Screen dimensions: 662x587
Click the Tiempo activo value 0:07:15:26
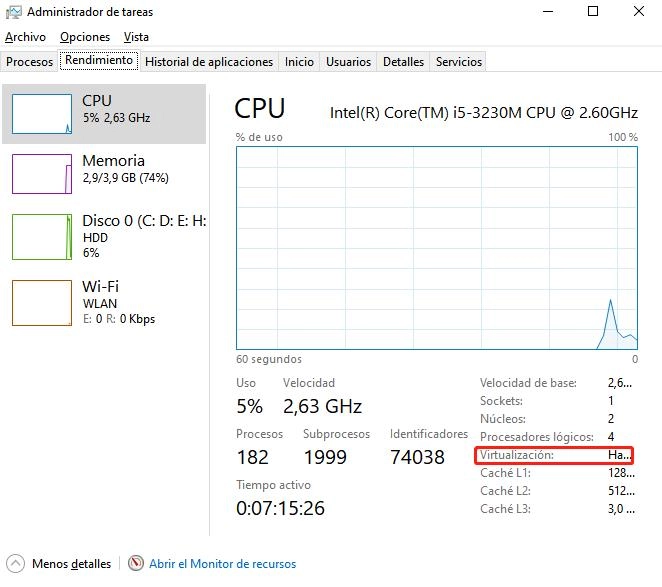pyautogui.click(x=280, y=508)
